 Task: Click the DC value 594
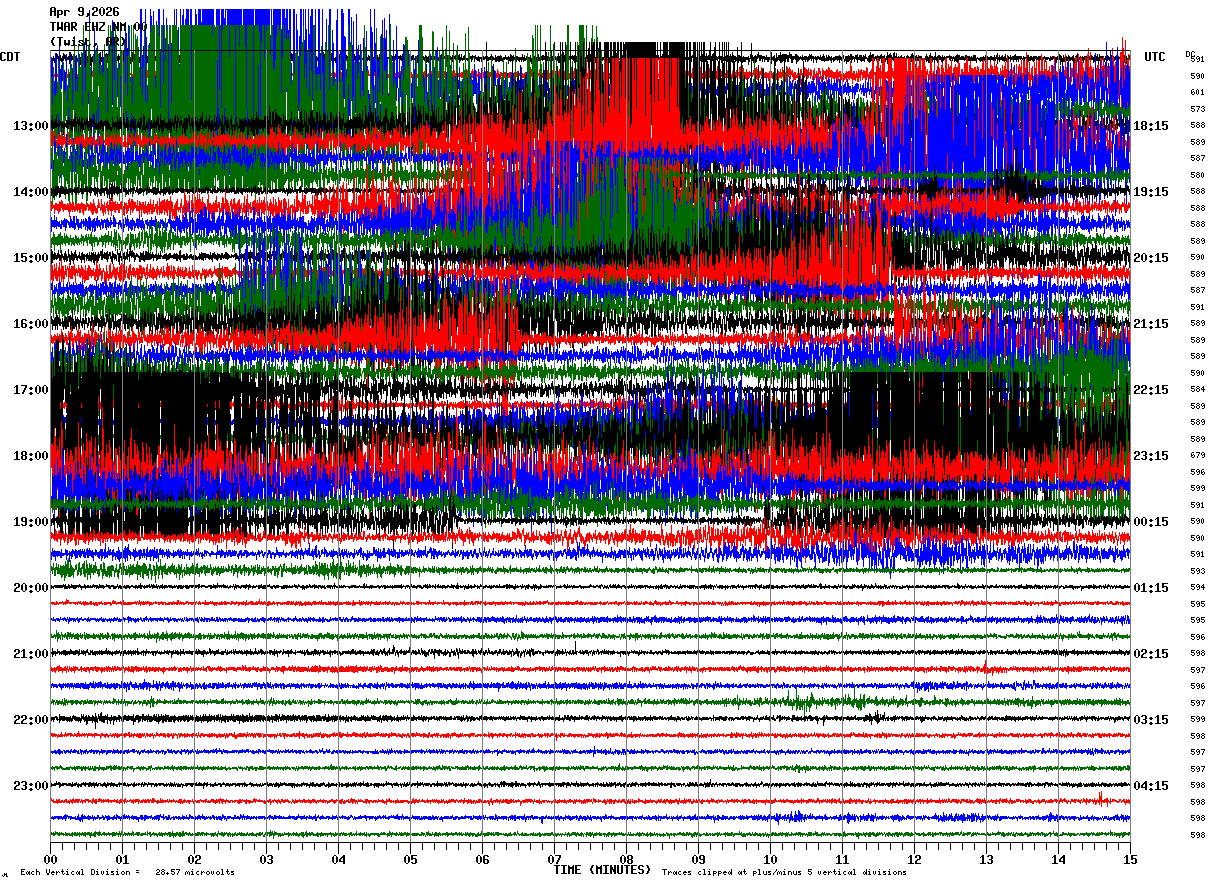(1197, 587)
